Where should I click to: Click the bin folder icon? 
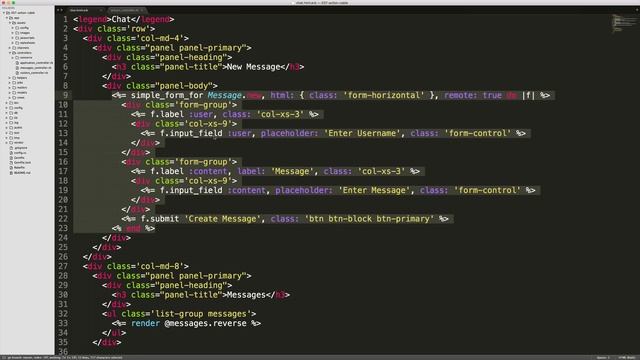coord(11,103)
